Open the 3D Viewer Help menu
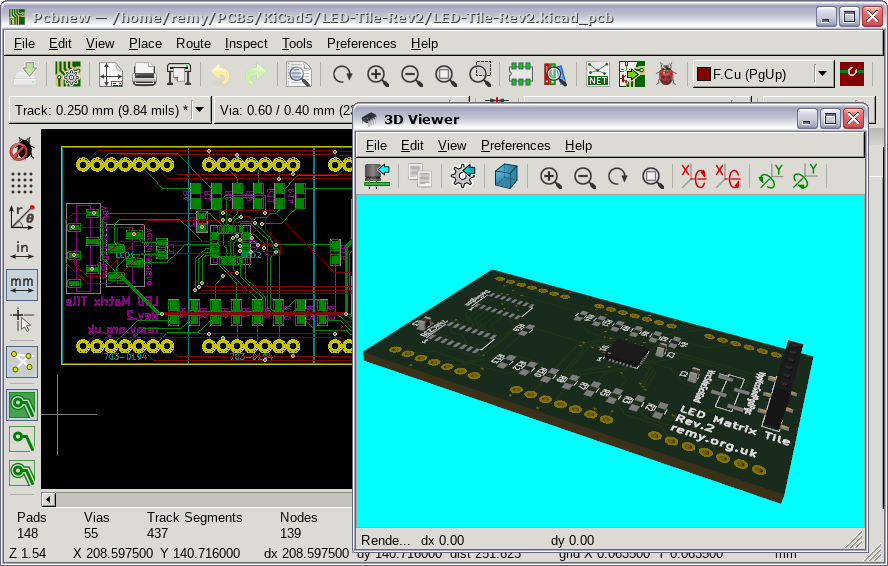This screenshot has width=888, height=566. click(x=578, y=146)
